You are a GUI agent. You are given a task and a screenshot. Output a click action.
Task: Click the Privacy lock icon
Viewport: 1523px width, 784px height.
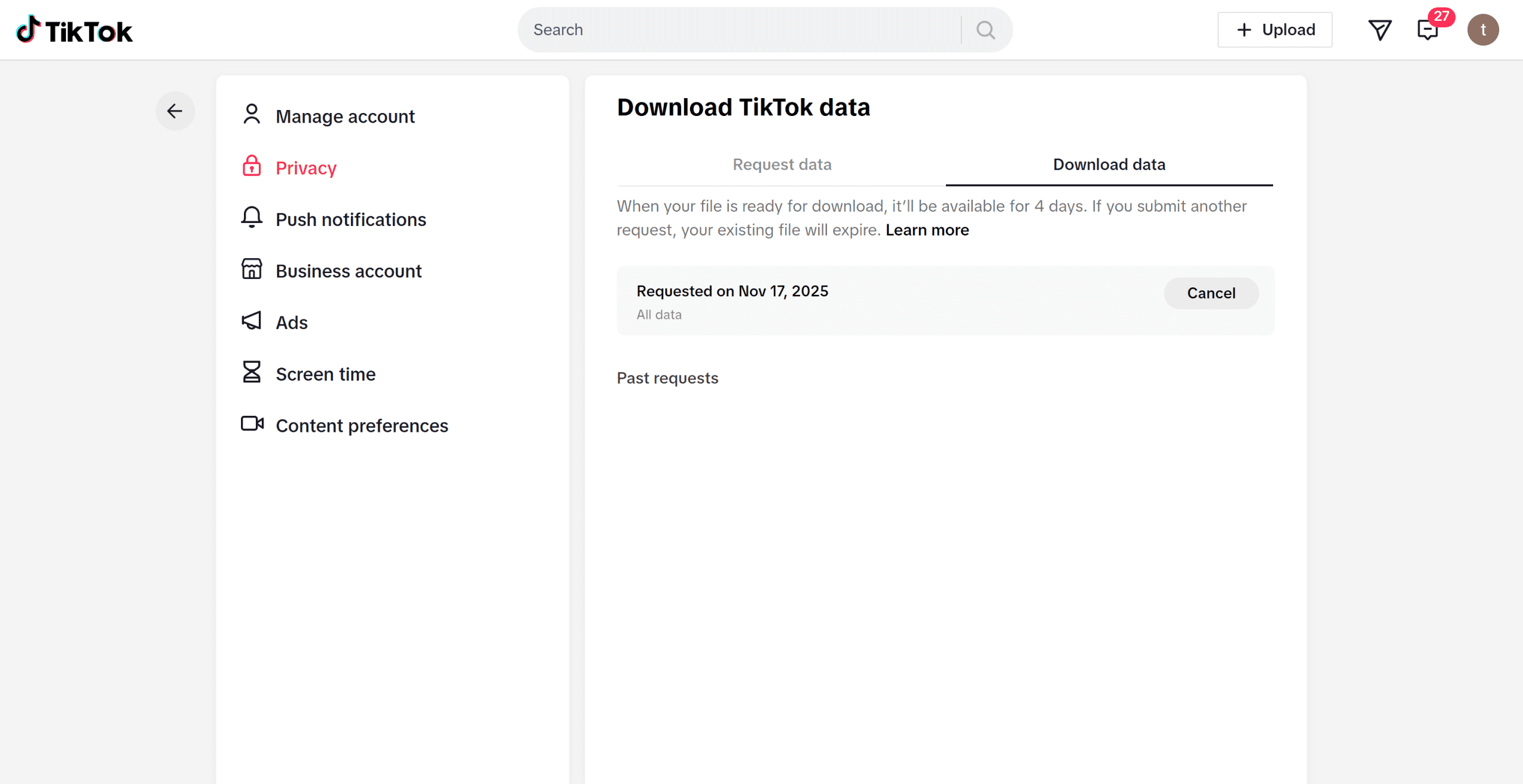point(252,167)
